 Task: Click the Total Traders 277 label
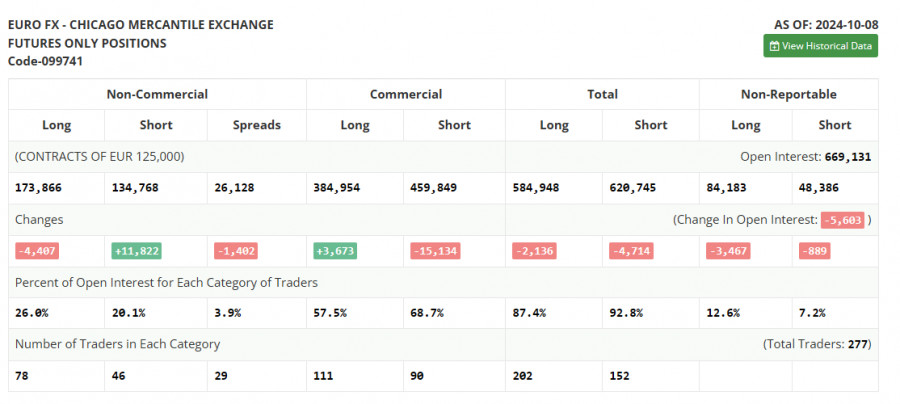(817, 344)
